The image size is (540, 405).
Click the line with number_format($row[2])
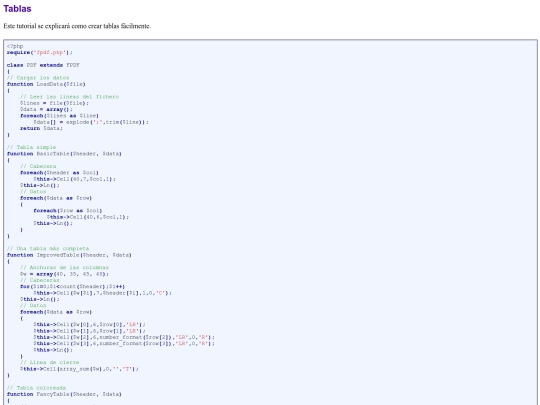click(x=124, y=337)
